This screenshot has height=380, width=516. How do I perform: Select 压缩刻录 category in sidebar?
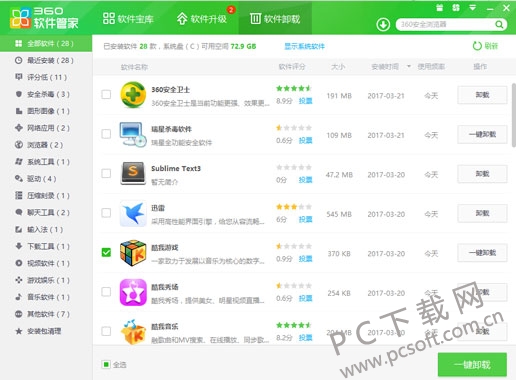(46, 196)
